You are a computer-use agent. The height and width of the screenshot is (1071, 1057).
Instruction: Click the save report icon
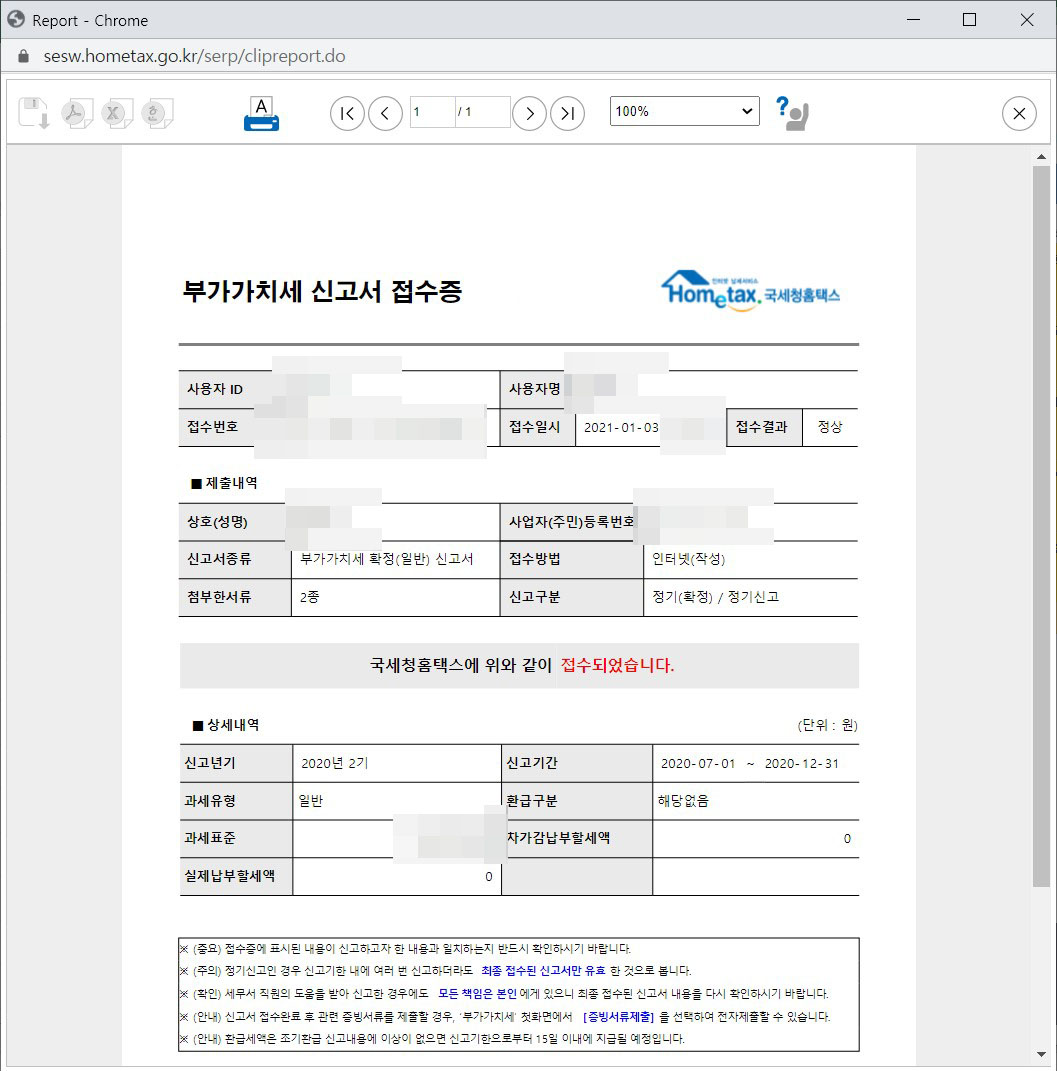pyautogui.click(x=33, y=113)
